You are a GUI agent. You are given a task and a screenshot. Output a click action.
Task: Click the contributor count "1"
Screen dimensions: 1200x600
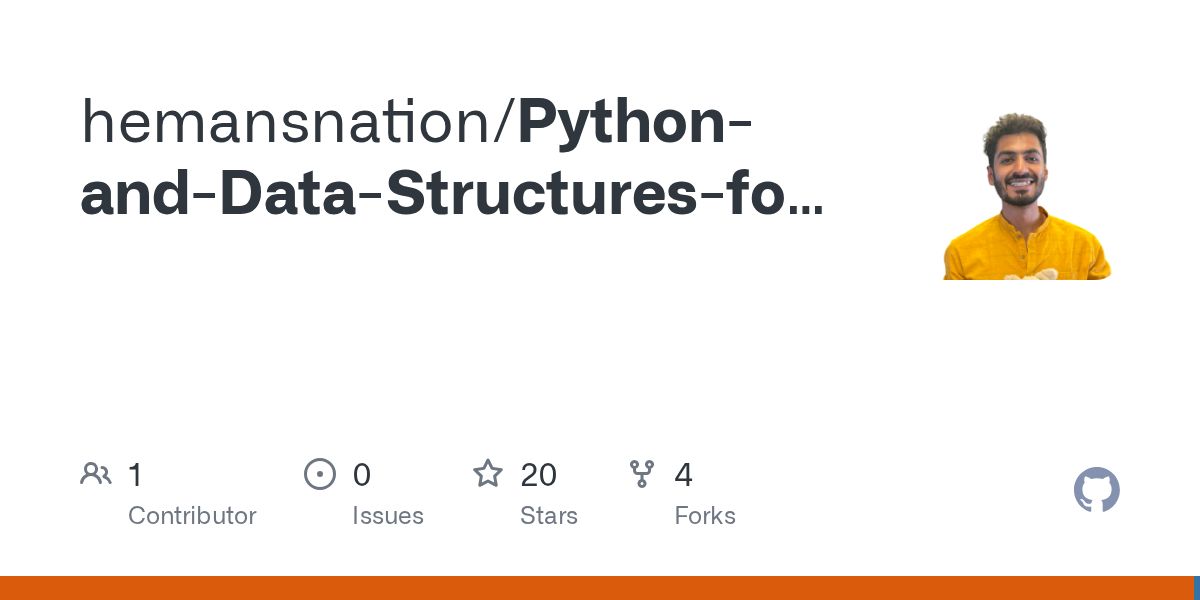point(136,475)
